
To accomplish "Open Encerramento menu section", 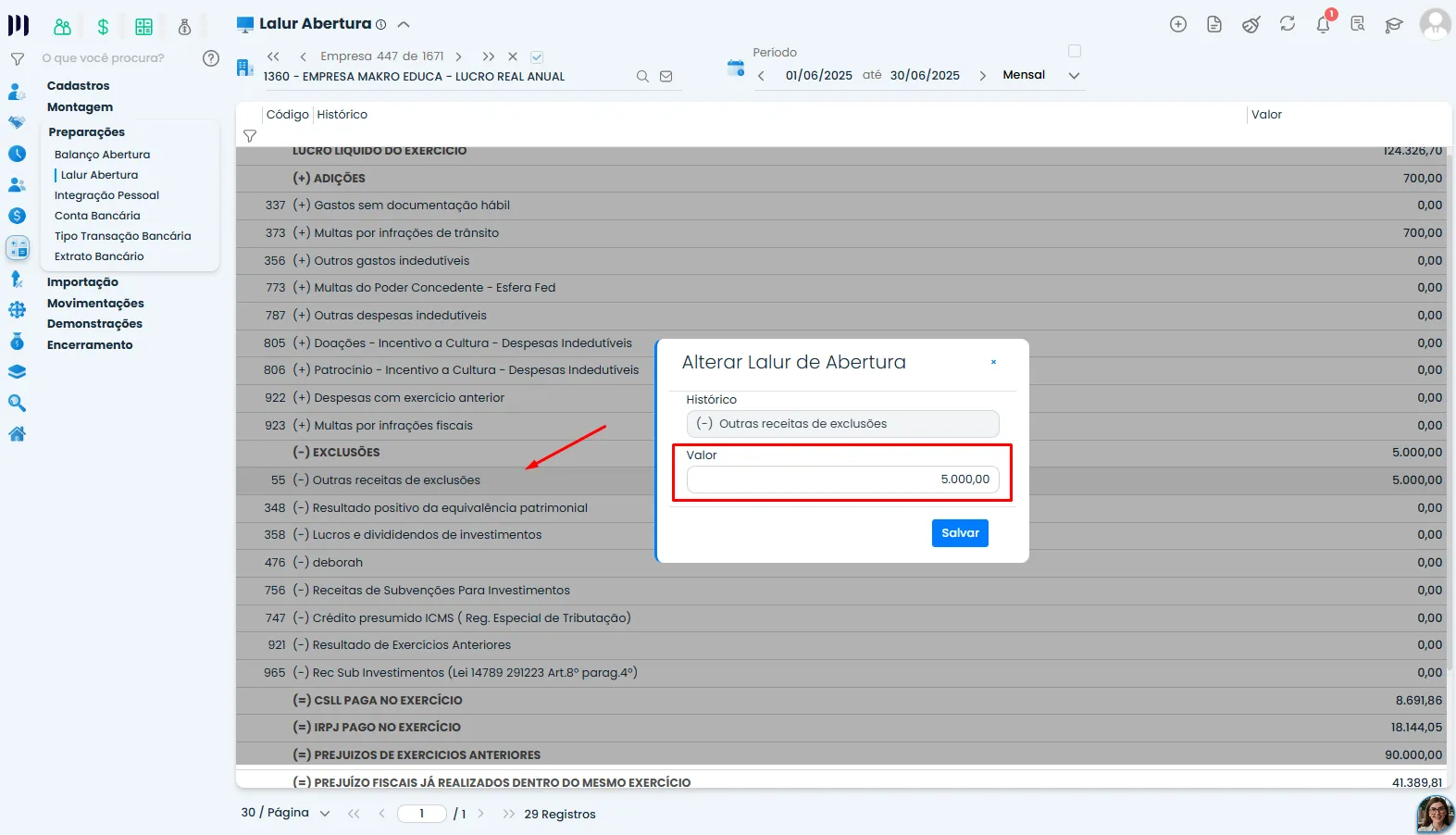I will tap(90, 345).
